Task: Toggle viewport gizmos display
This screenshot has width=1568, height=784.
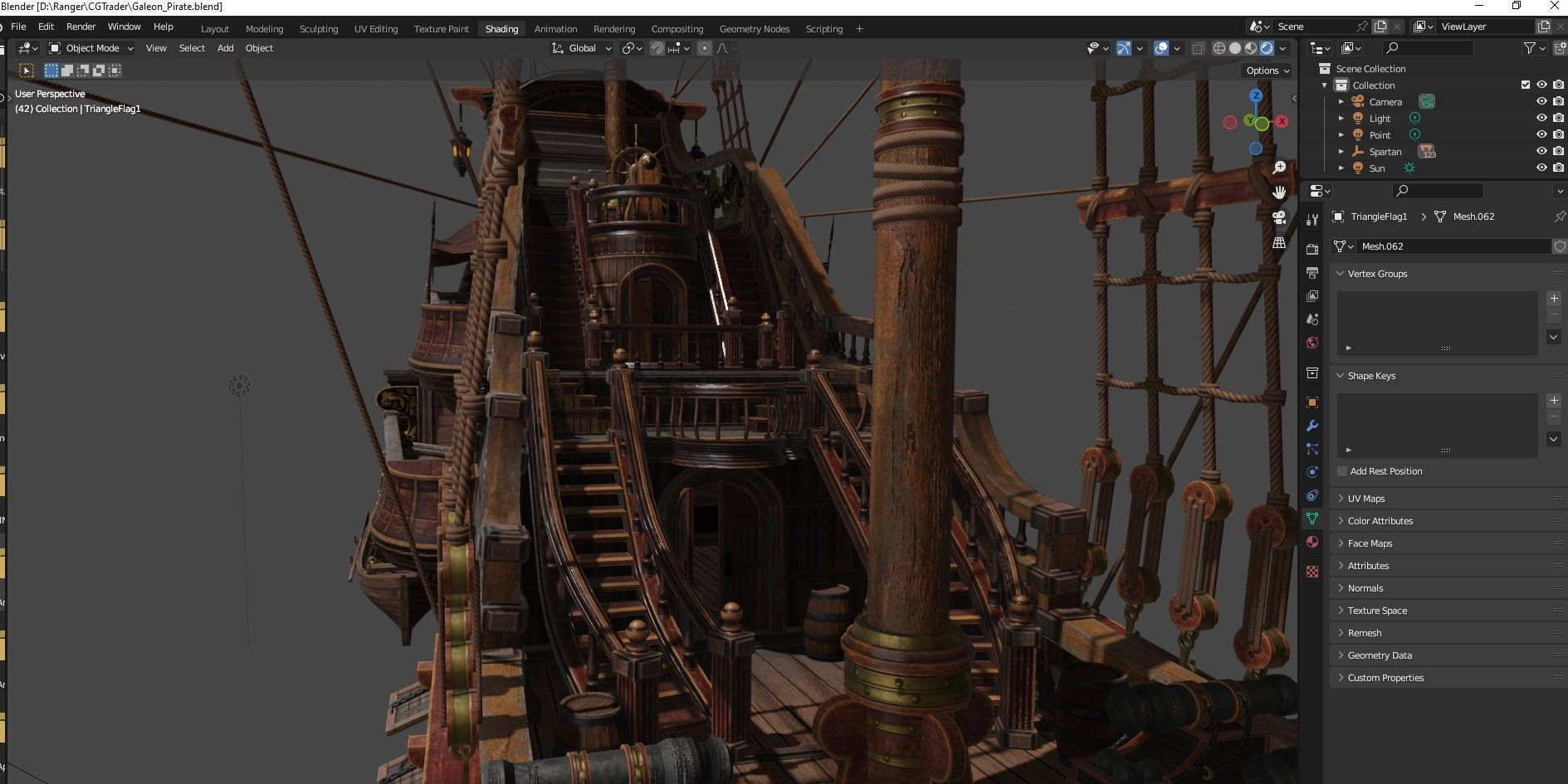Action: coord(1123,48)
